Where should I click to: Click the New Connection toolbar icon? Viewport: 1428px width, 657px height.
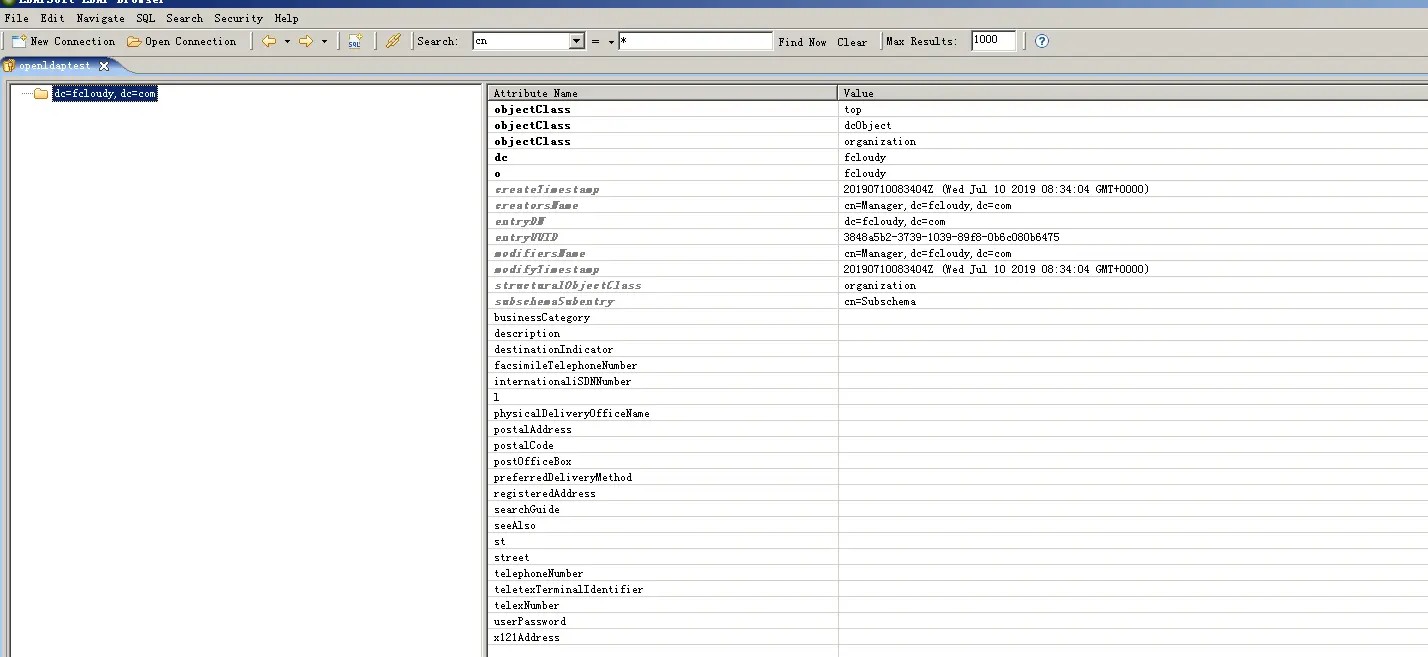coord(19,41)
